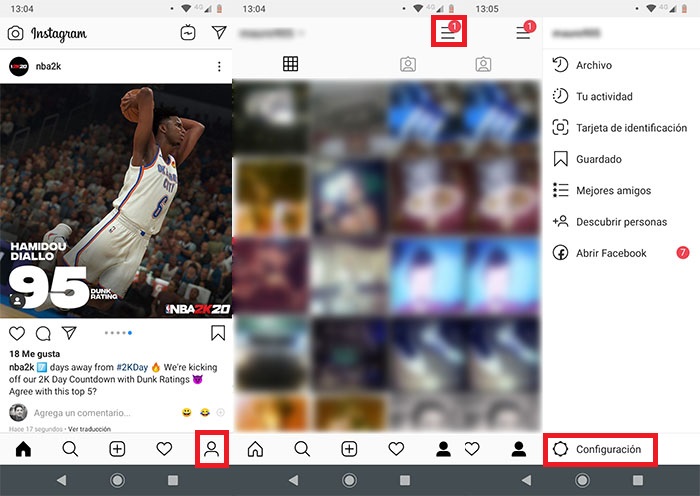Click the #2KDay hashtag in the caption
Viewport: 700px width, 496px height.
(x=132, y=367)
